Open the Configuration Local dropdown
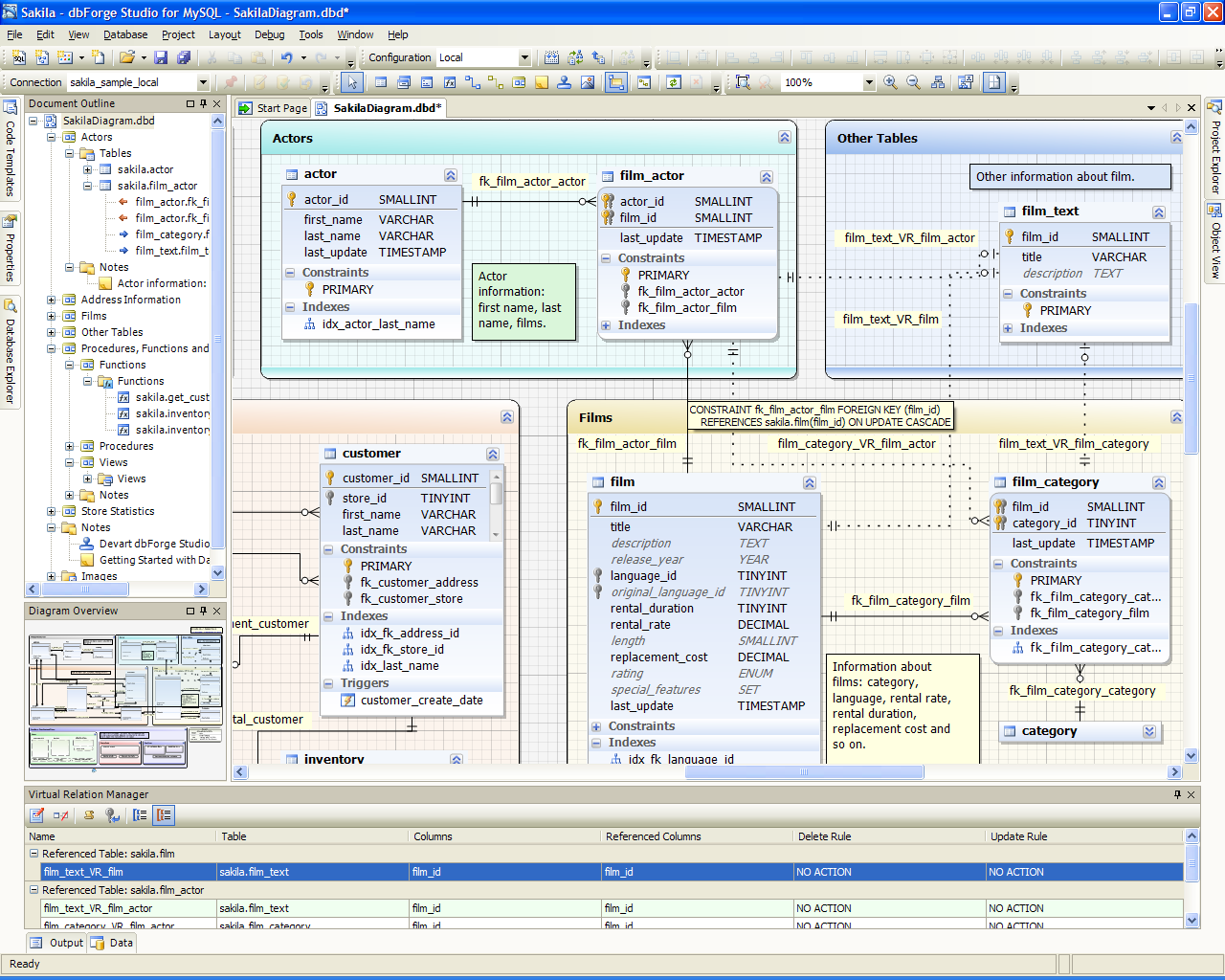 (523, 57)
